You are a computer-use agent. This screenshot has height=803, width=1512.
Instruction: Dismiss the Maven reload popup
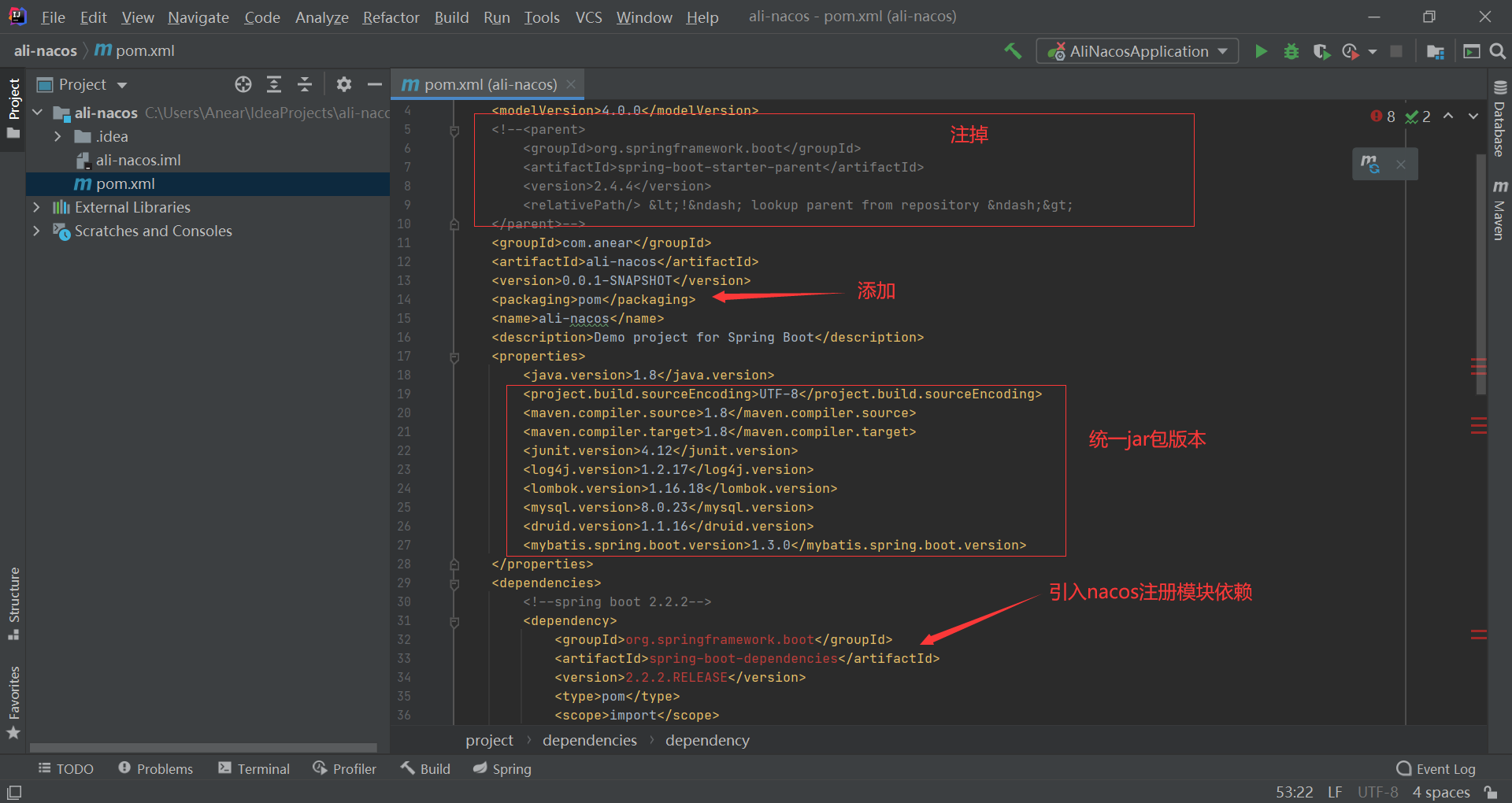[1400, 164]
